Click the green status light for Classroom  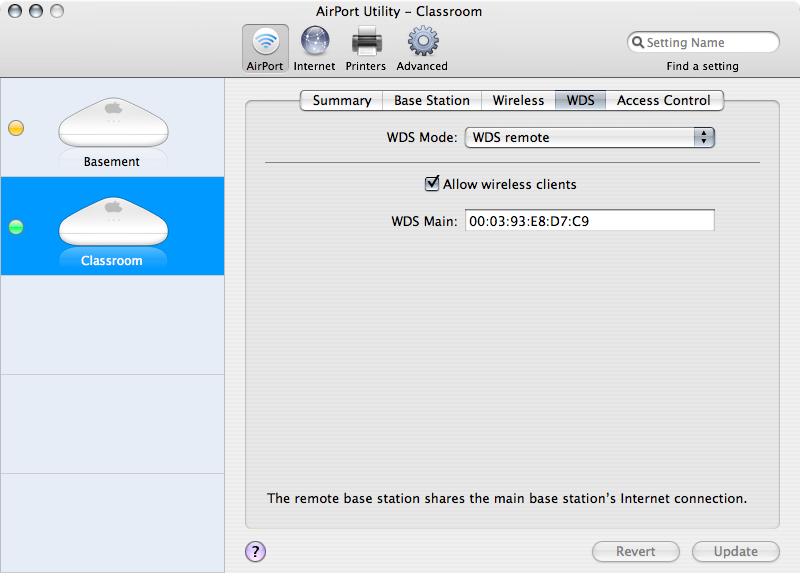16,227
